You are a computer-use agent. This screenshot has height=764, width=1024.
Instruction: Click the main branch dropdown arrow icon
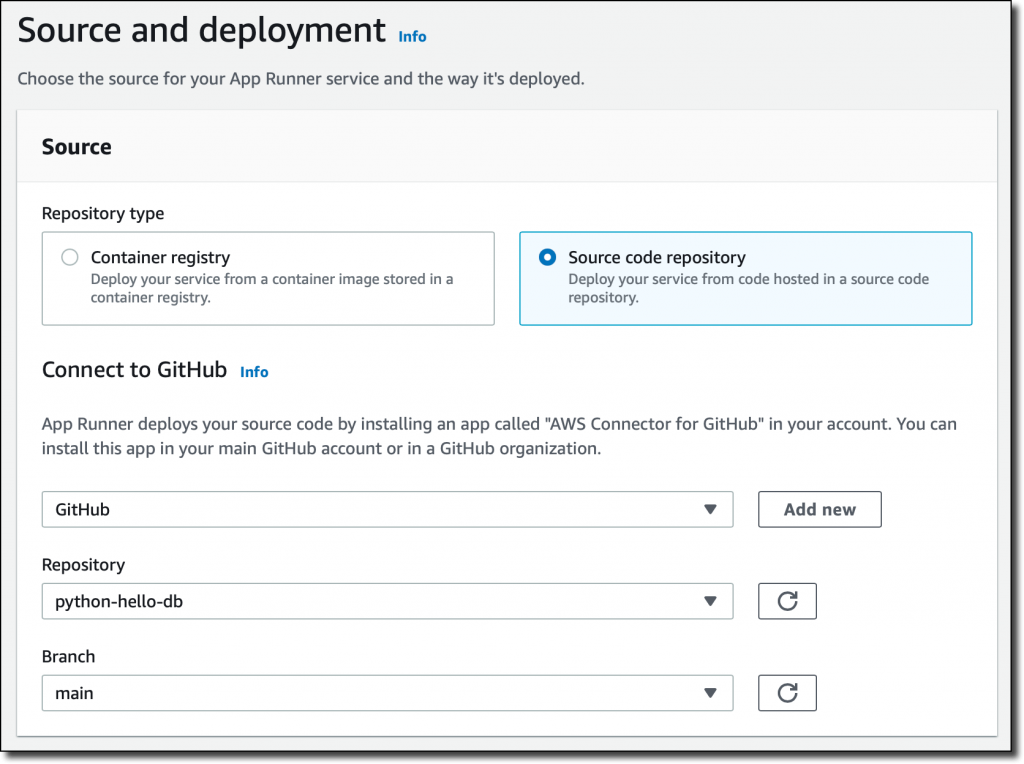coord(711,693)
